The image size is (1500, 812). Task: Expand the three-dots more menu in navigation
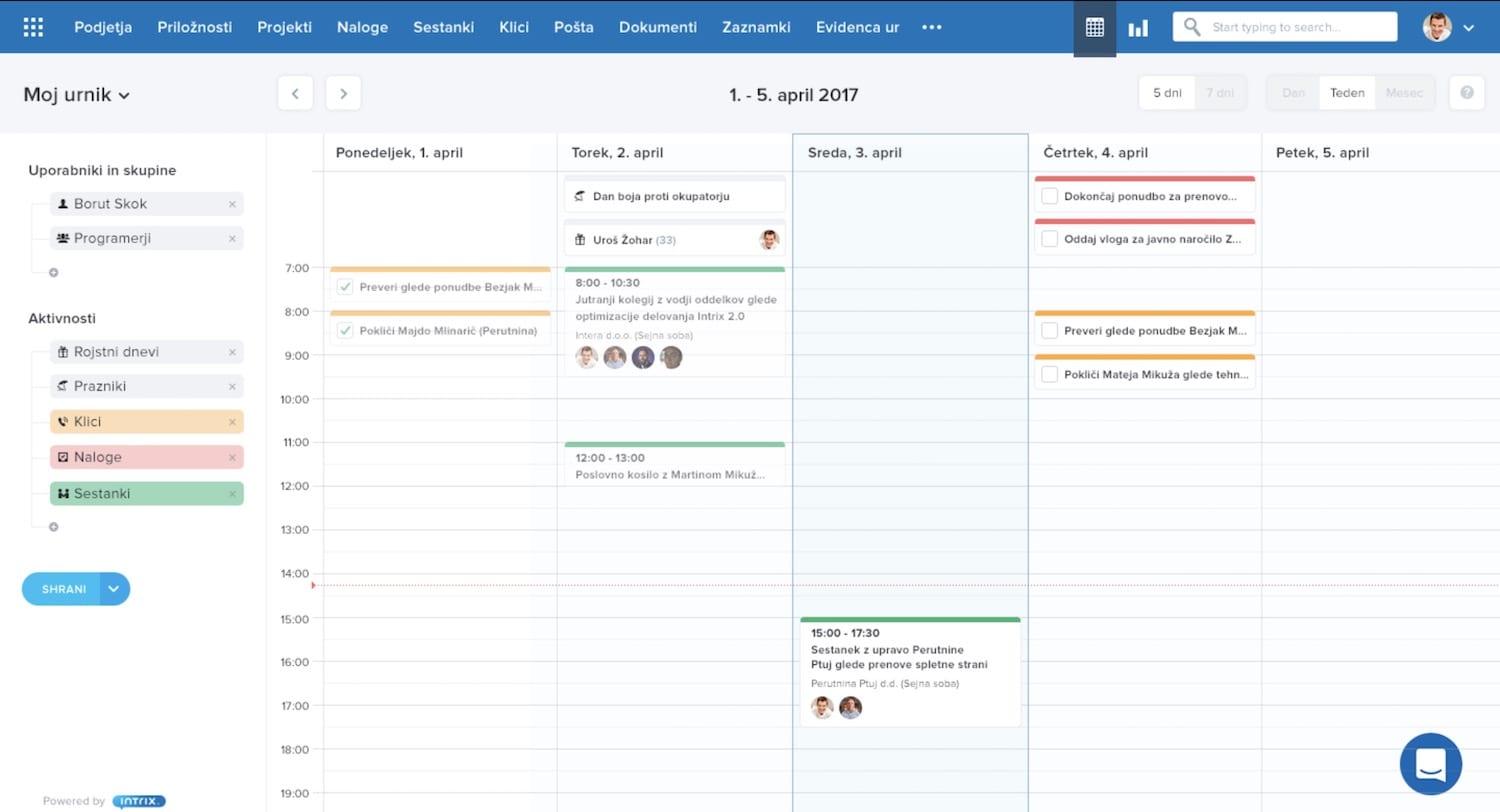point(932,27)
